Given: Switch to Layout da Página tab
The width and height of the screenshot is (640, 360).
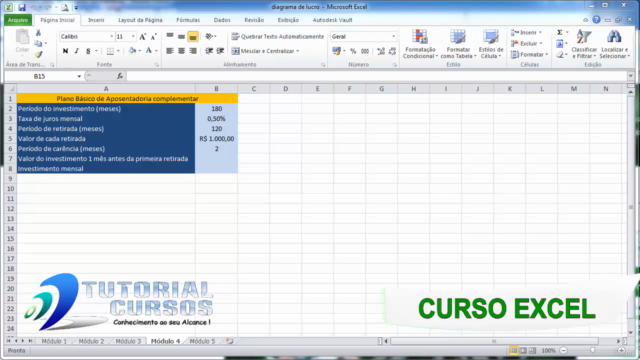Looking at the screenshot, I should point(140,20).
